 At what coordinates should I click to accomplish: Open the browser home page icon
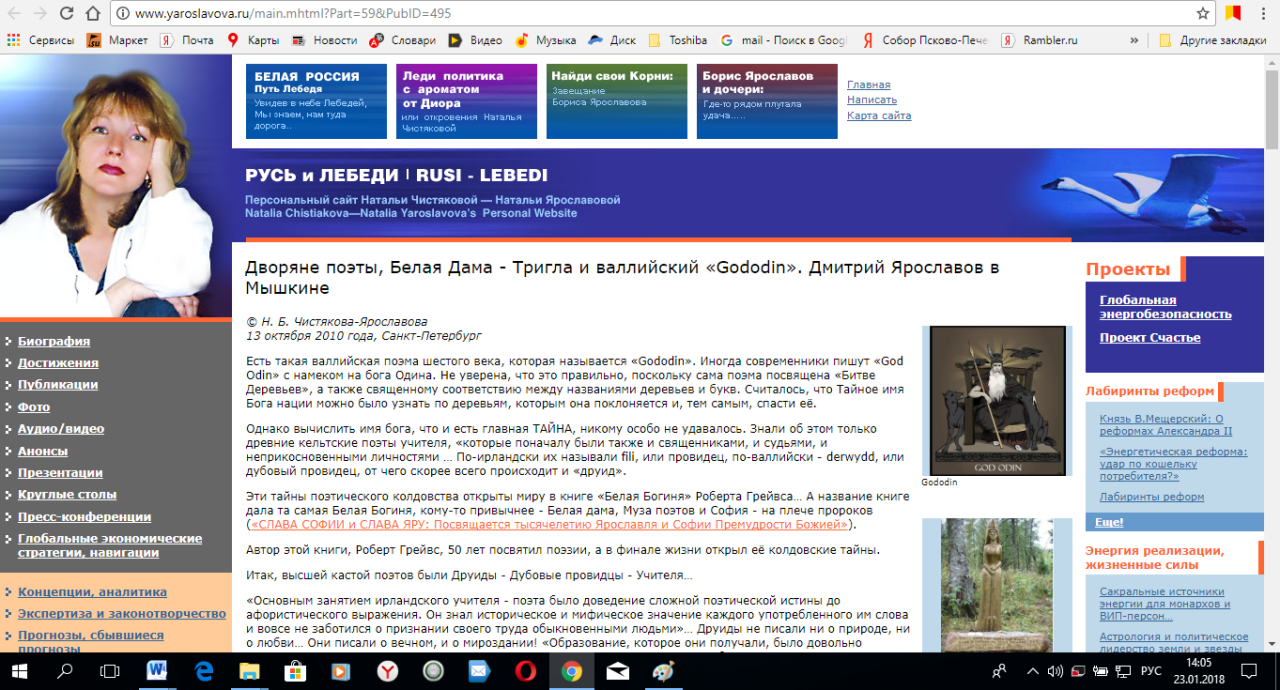93,14
